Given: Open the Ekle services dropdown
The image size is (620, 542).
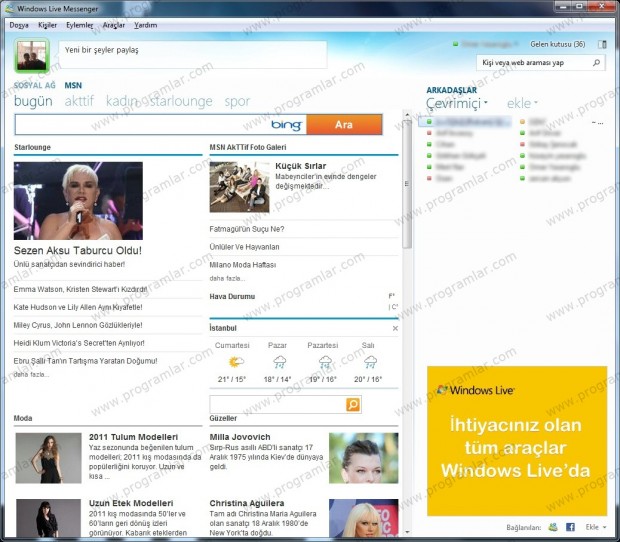Looking at the screenshot, I should [595, 527].
